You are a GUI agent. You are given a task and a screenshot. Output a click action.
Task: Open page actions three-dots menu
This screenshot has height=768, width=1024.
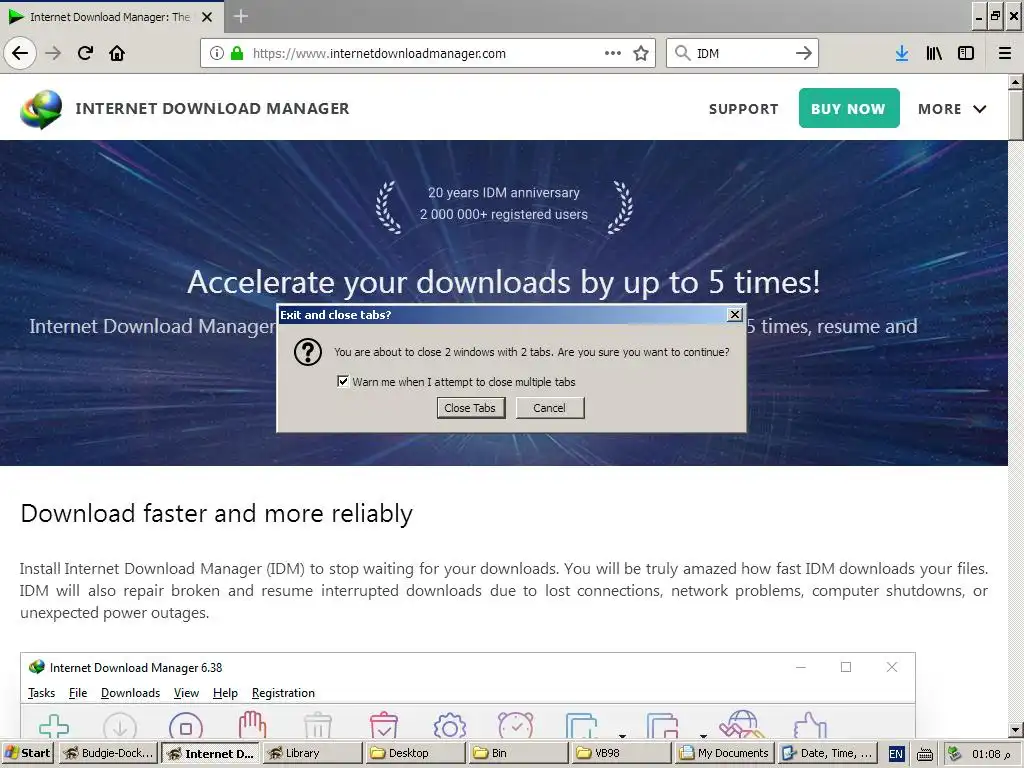point(613,53)
